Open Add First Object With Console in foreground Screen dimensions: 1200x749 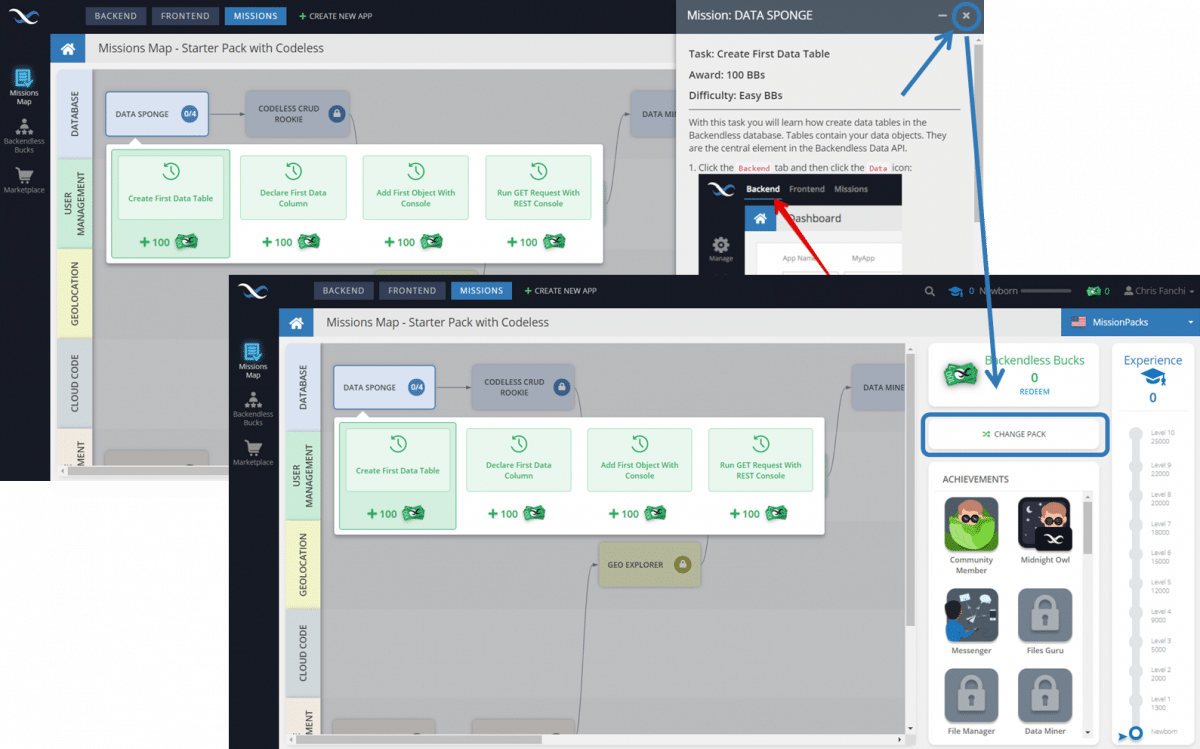coord(640,460)
